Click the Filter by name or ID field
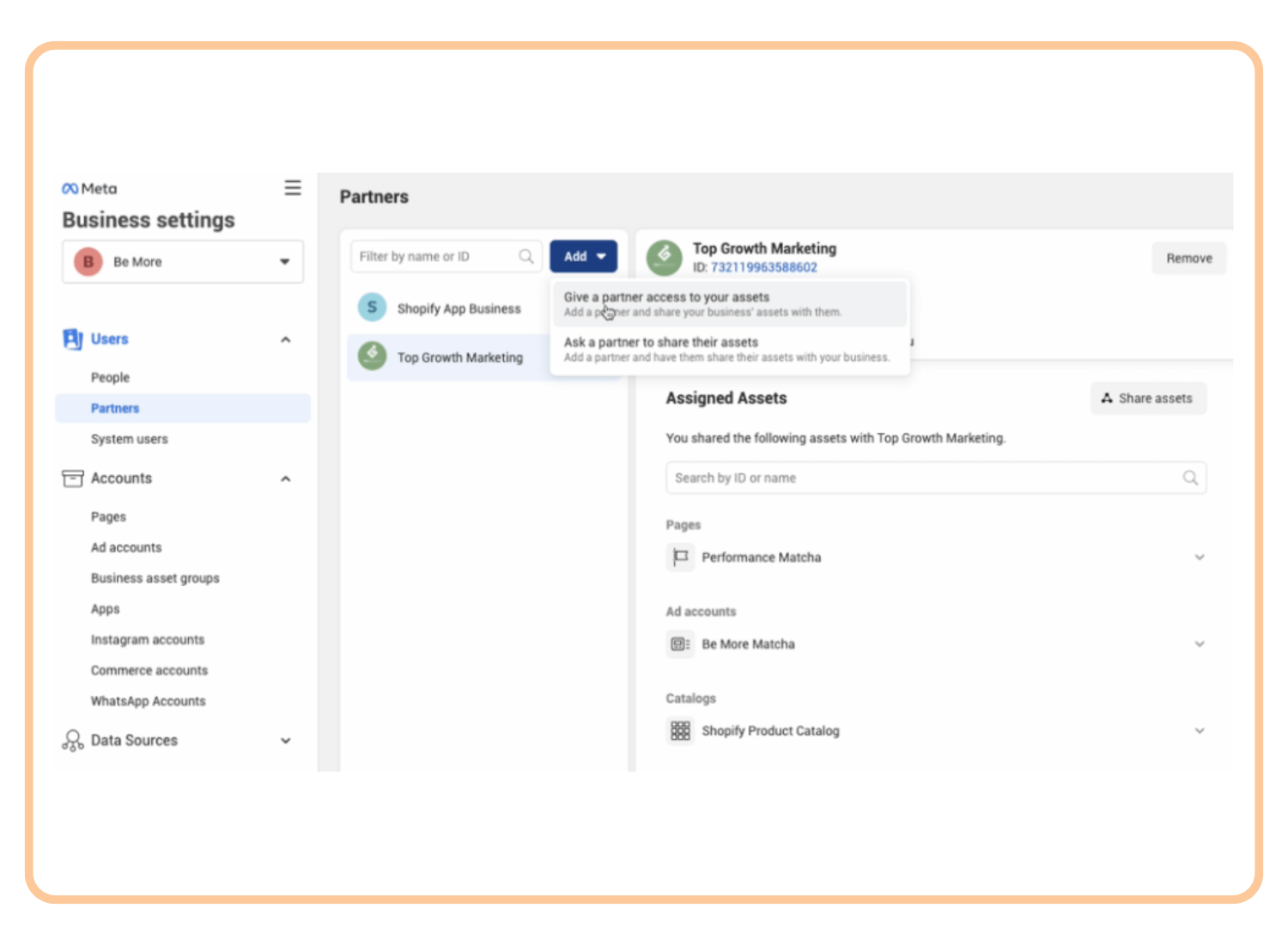This screenshot has height=945, width=1288. click(446, 256)
